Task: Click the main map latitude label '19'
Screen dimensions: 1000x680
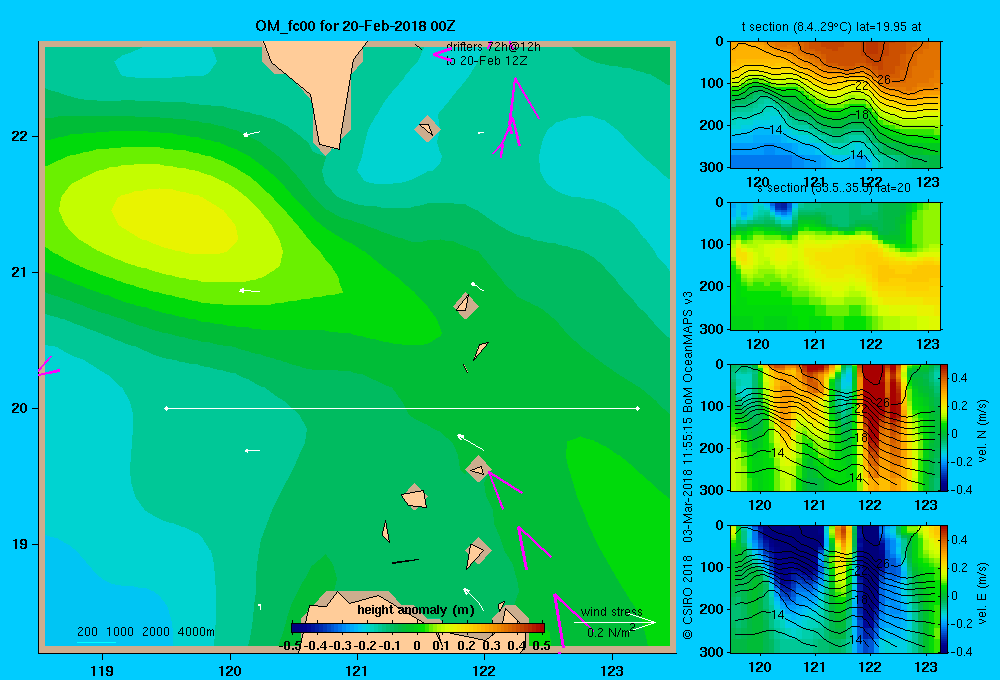Action: click(x=19, y=544)
